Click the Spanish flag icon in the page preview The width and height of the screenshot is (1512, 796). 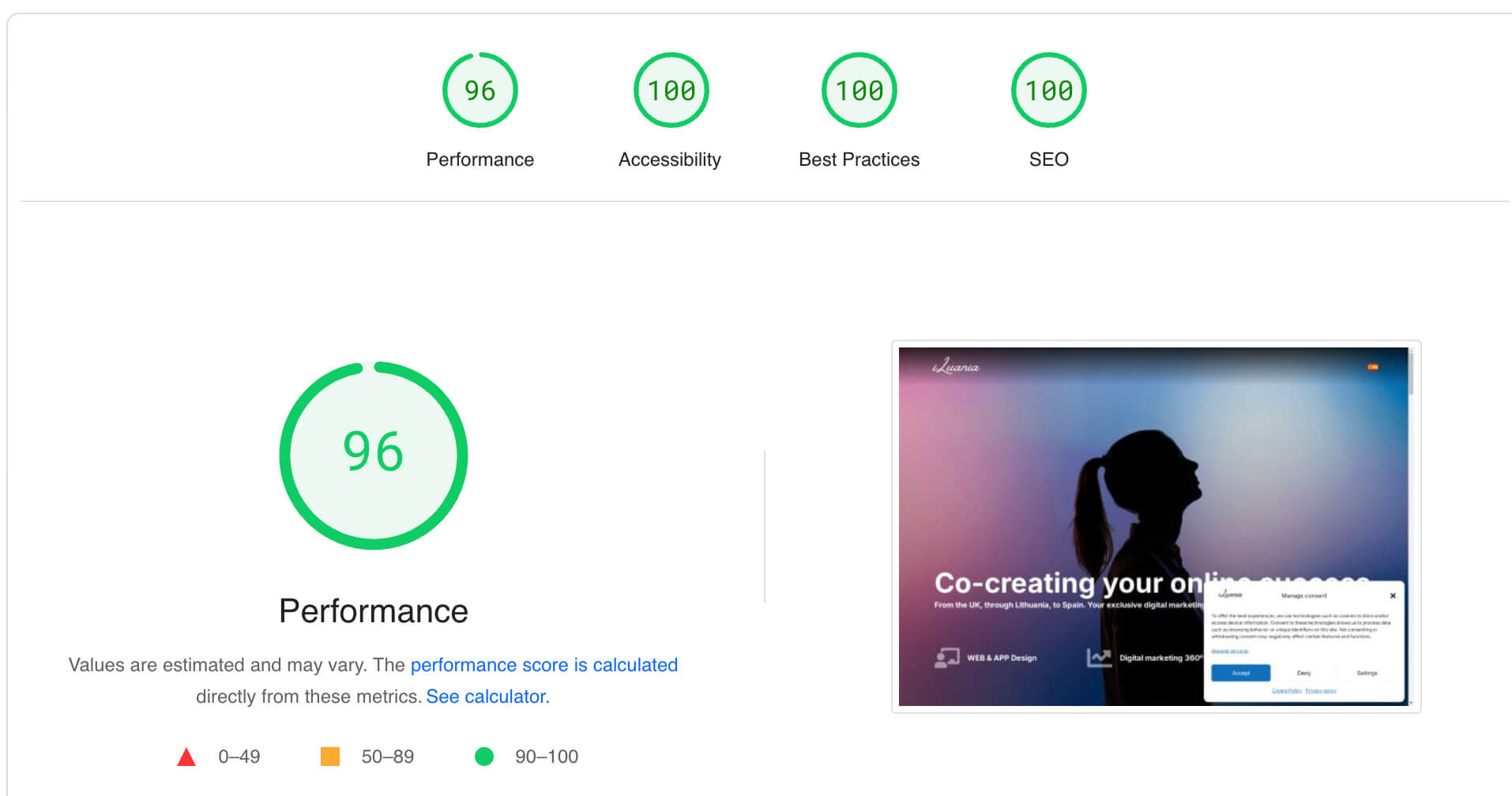click(x=1373, y=367)
